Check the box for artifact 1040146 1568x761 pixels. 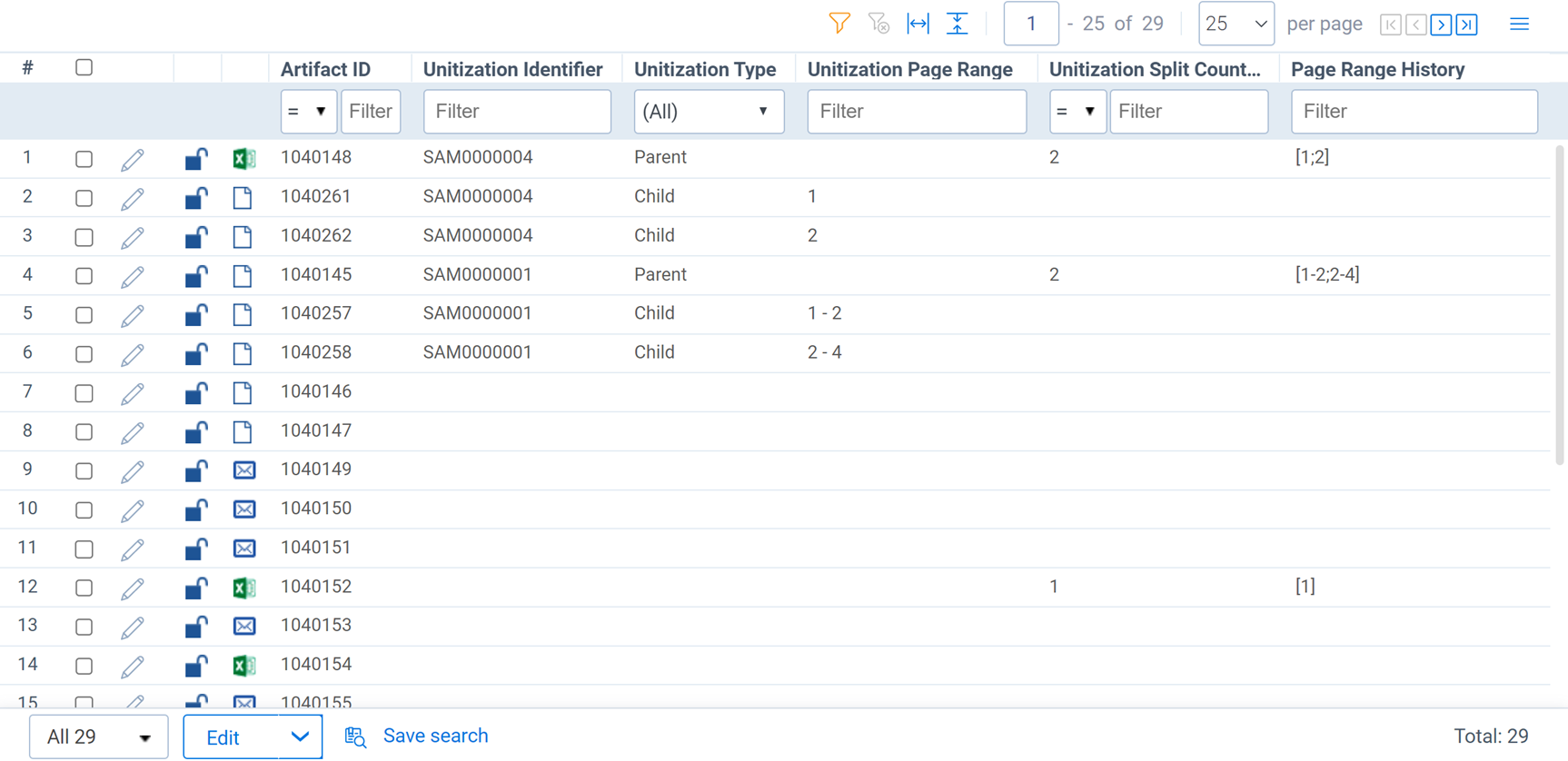point(84,393)
